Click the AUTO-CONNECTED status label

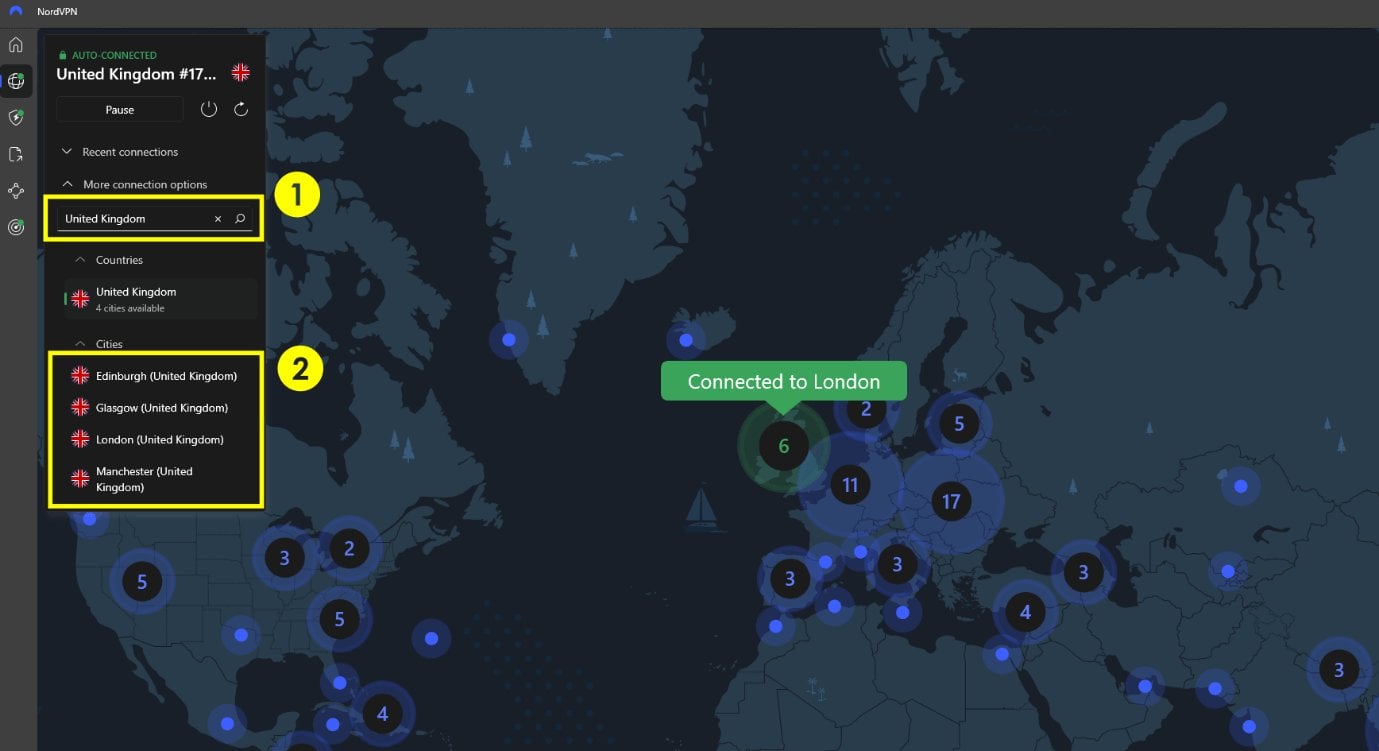(x=114, y=55)
